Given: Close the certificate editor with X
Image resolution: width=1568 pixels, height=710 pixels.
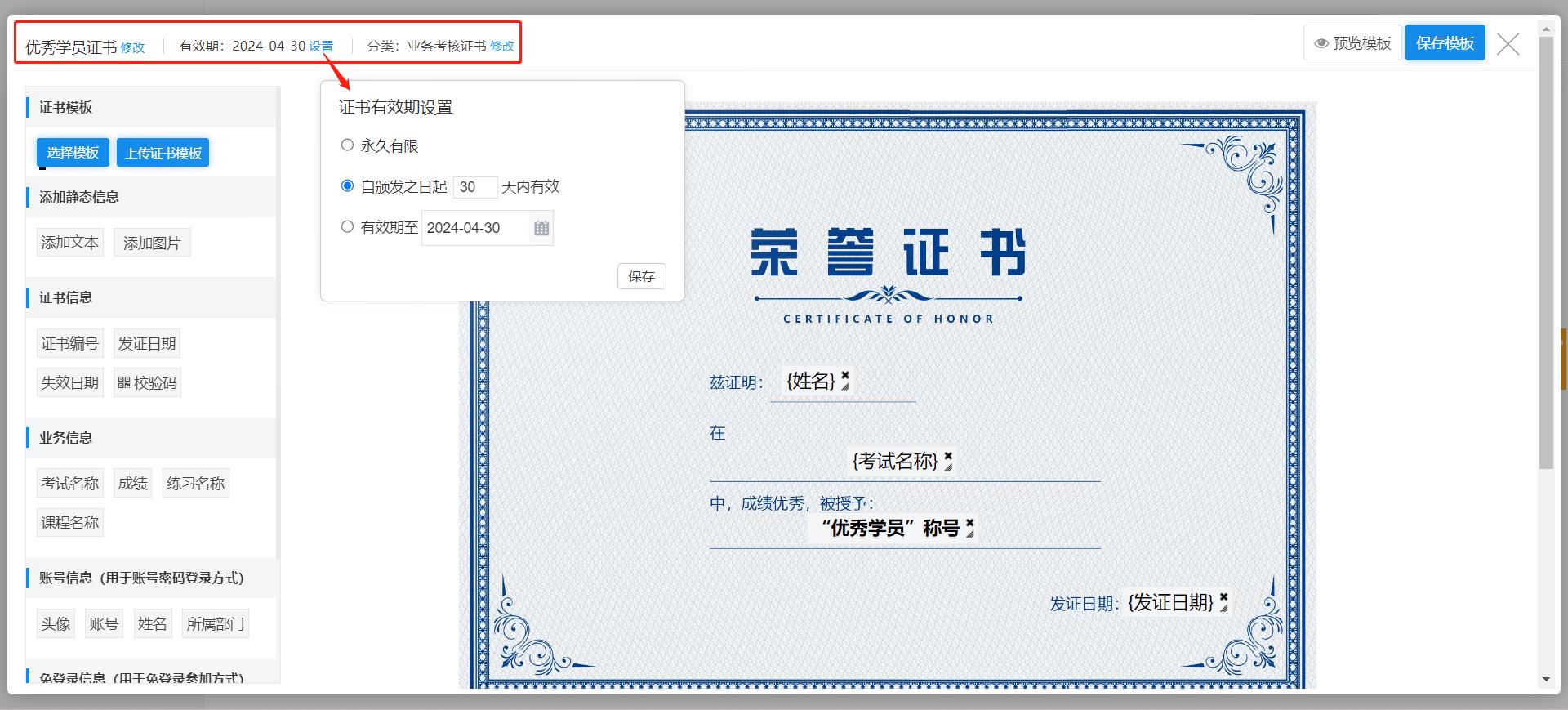Looking at the screenshot, I should [1508, 44].
